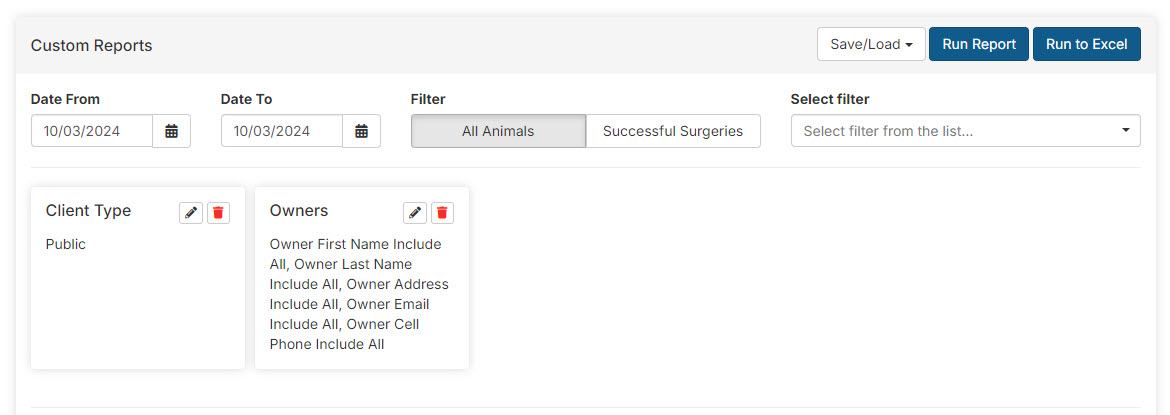Click the Owners card field description text

pos(359,294)
